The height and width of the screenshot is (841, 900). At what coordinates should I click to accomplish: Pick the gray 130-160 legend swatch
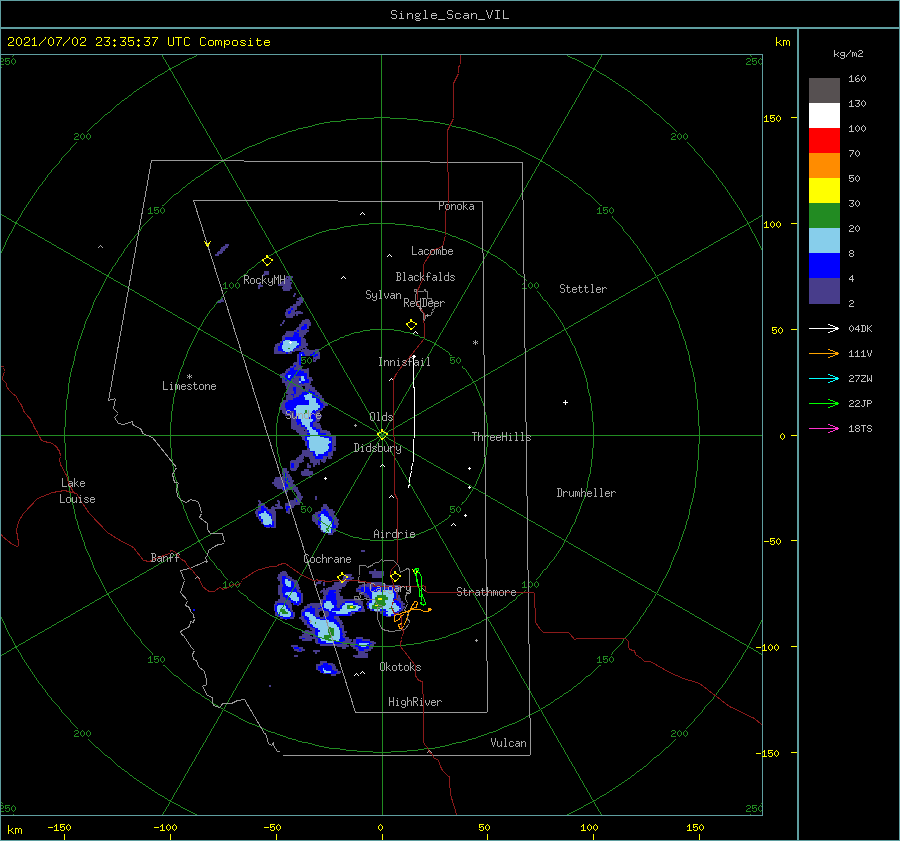(824, 91)
